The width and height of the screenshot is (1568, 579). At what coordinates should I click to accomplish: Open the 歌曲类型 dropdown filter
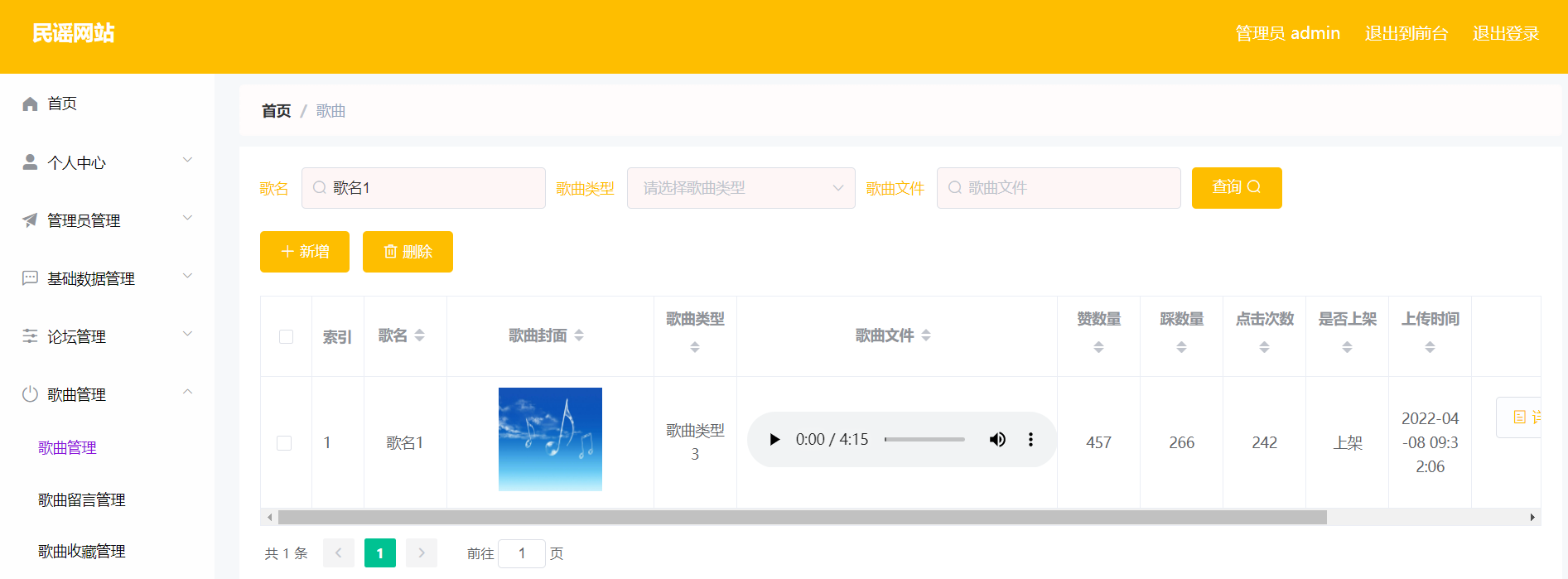coord(741,188)
